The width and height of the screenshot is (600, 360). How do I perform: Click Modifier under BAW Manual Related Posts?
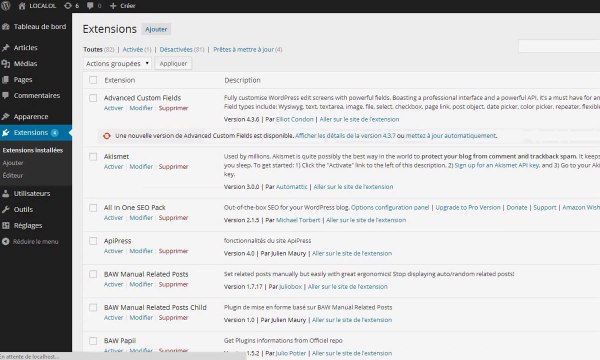pos(141,284)
